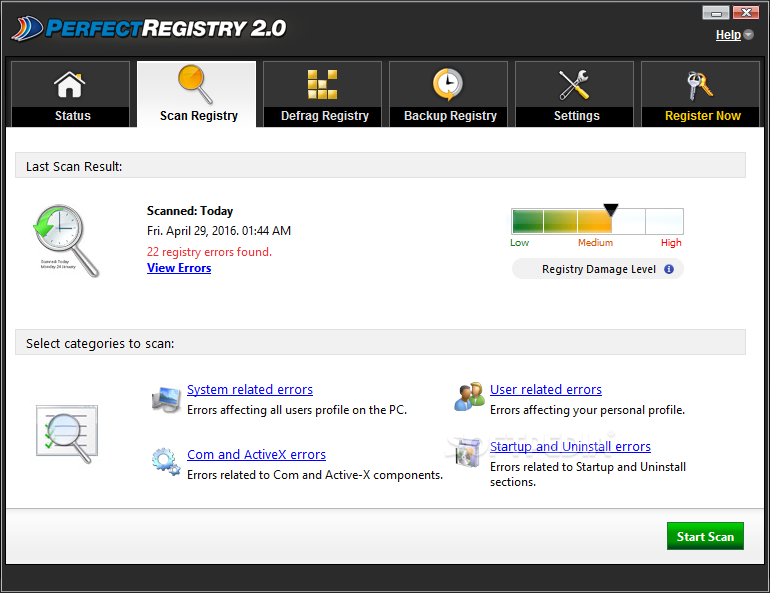Click 'Errors related to Startup and Uninstall' description

[588, 474]
